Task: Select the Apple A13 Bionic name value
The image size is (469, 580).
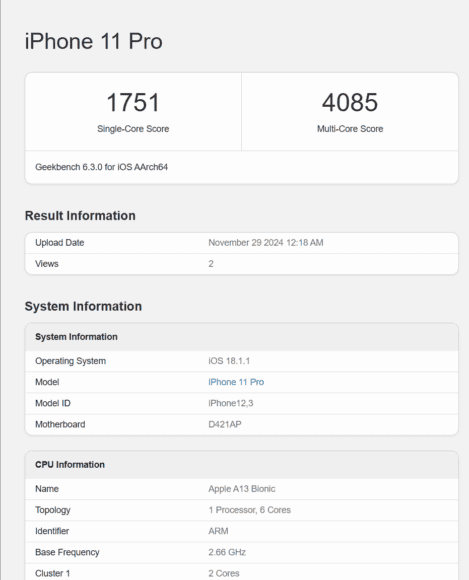Action: pos(242,489)
